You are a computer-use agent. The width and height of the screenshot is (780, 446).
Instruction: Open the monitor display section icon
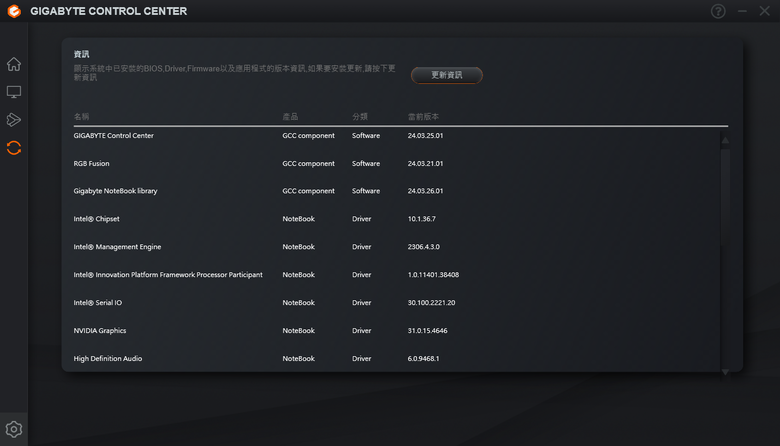click(14, 92)
